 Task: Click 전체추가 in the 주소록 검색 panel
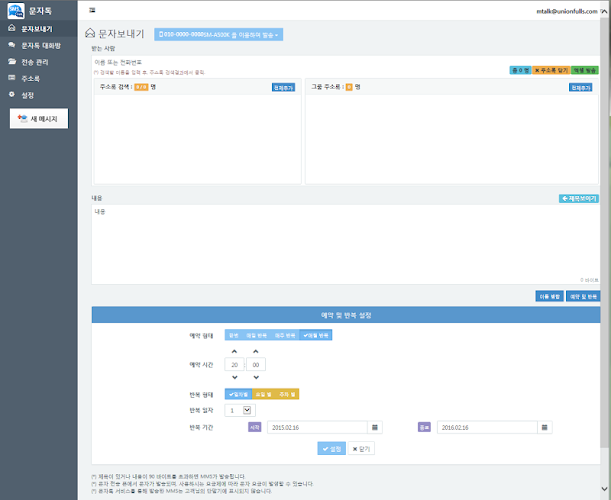(x=283, y=87)
